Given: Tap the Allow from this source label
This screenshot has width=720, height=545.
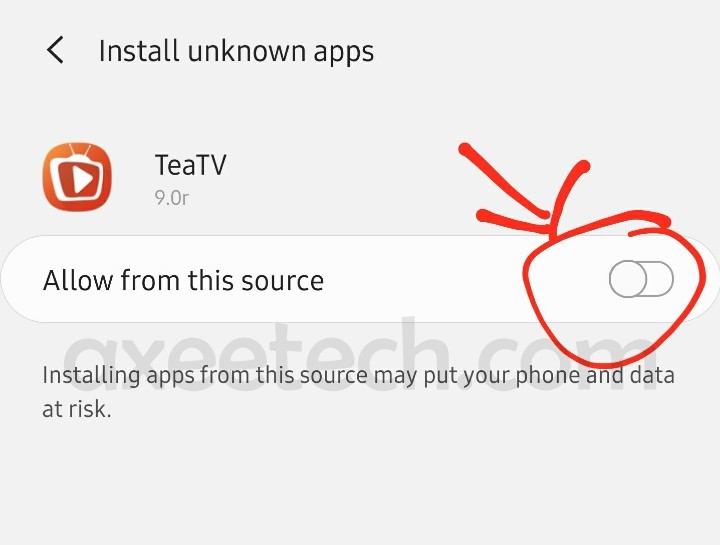Looking at the screenshot, I should [184, 280].
